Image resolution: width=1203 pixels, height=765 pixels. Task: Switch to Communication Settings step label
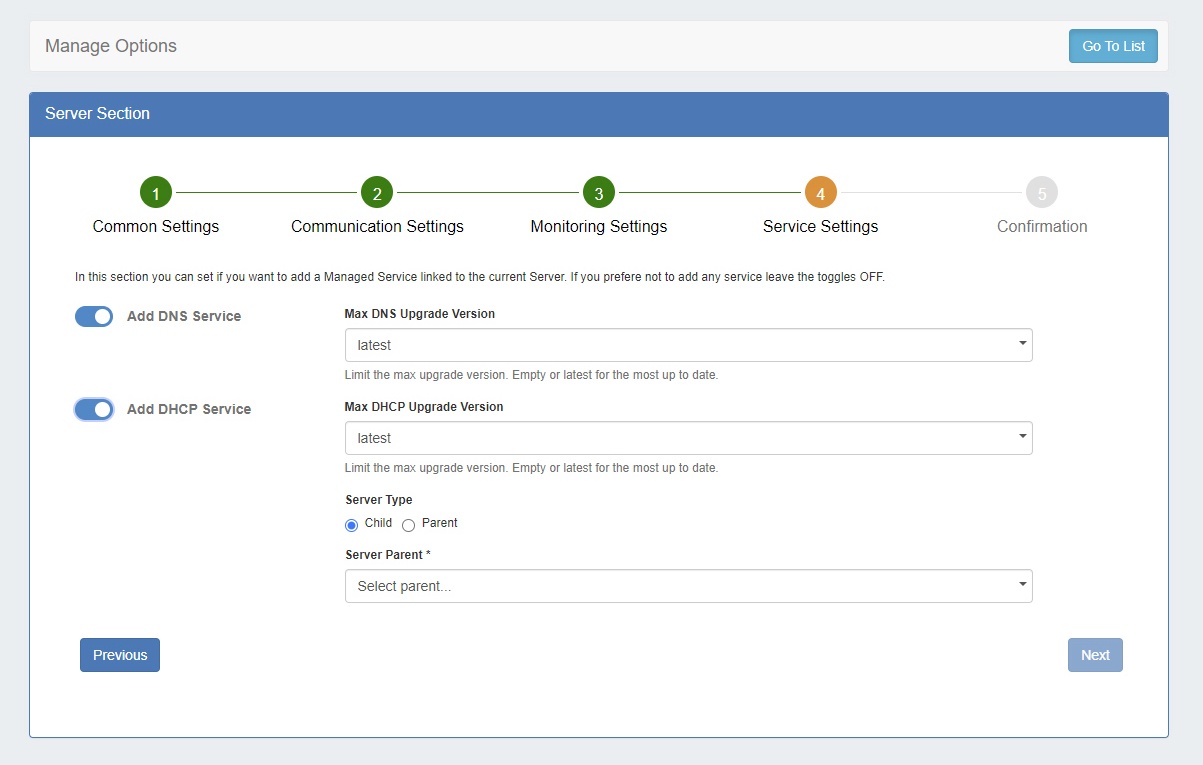click(377, 227)
